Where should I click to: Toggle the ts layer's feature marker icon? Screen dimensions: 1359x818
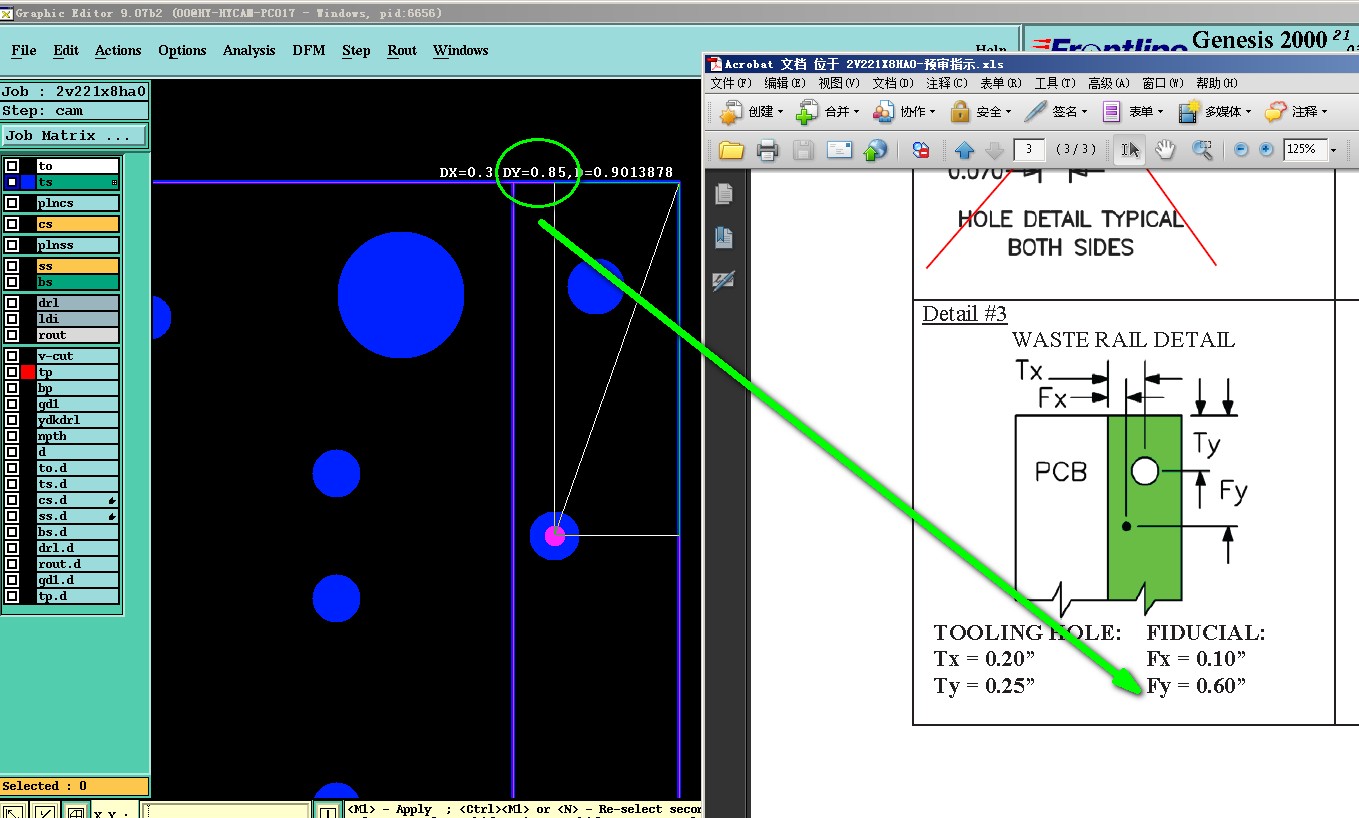click(114, 183)
